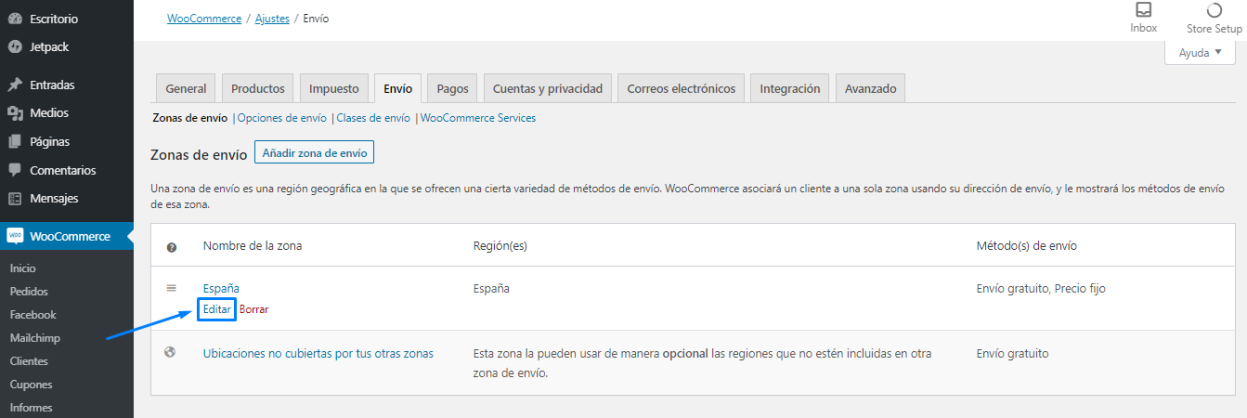This screenshot has height=418, width=1247.
Task: Click the Escritorio dashboard icon
Action: coord(15,18)
